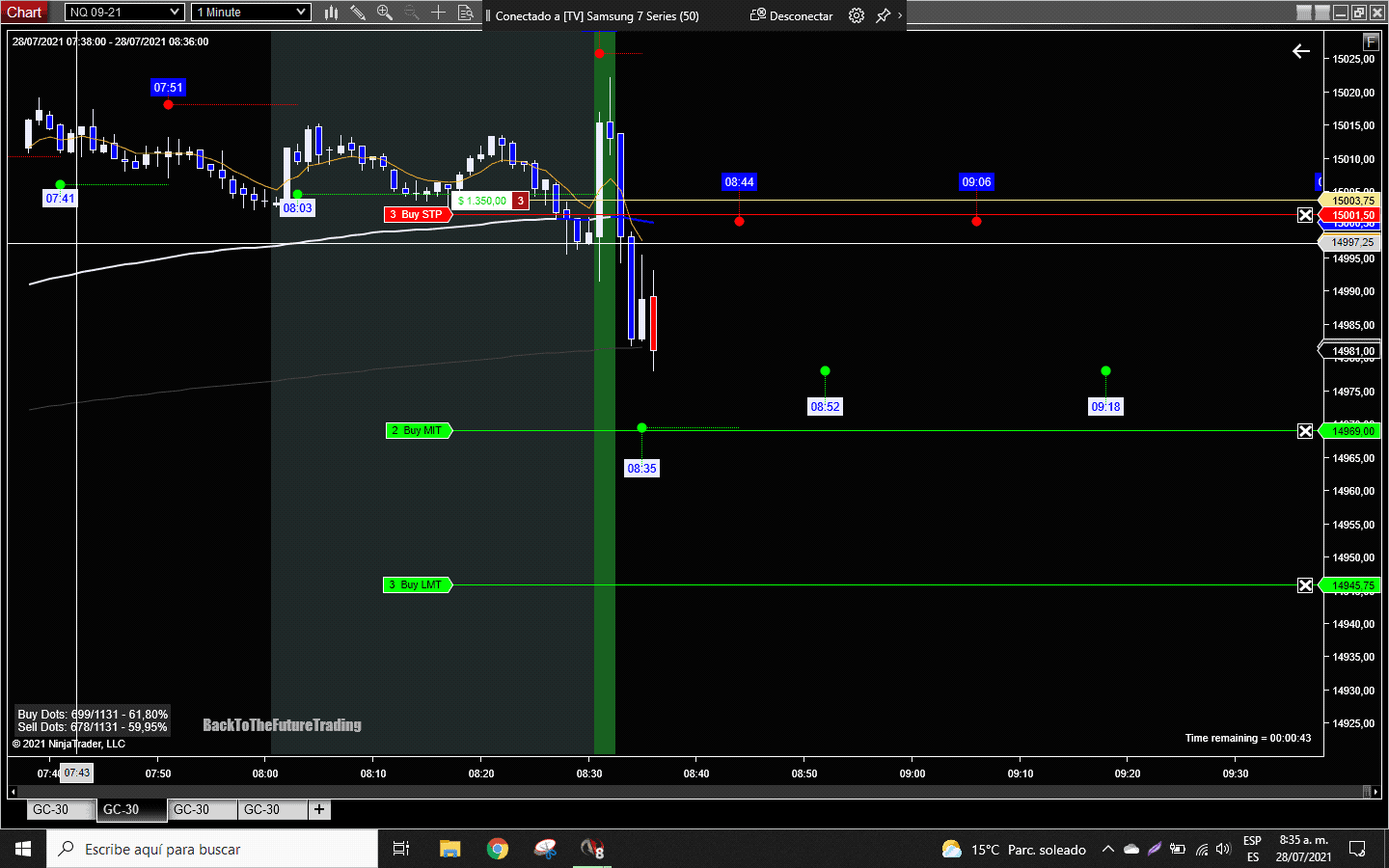Click the Time remaining countdown text

click(1248, 738)
